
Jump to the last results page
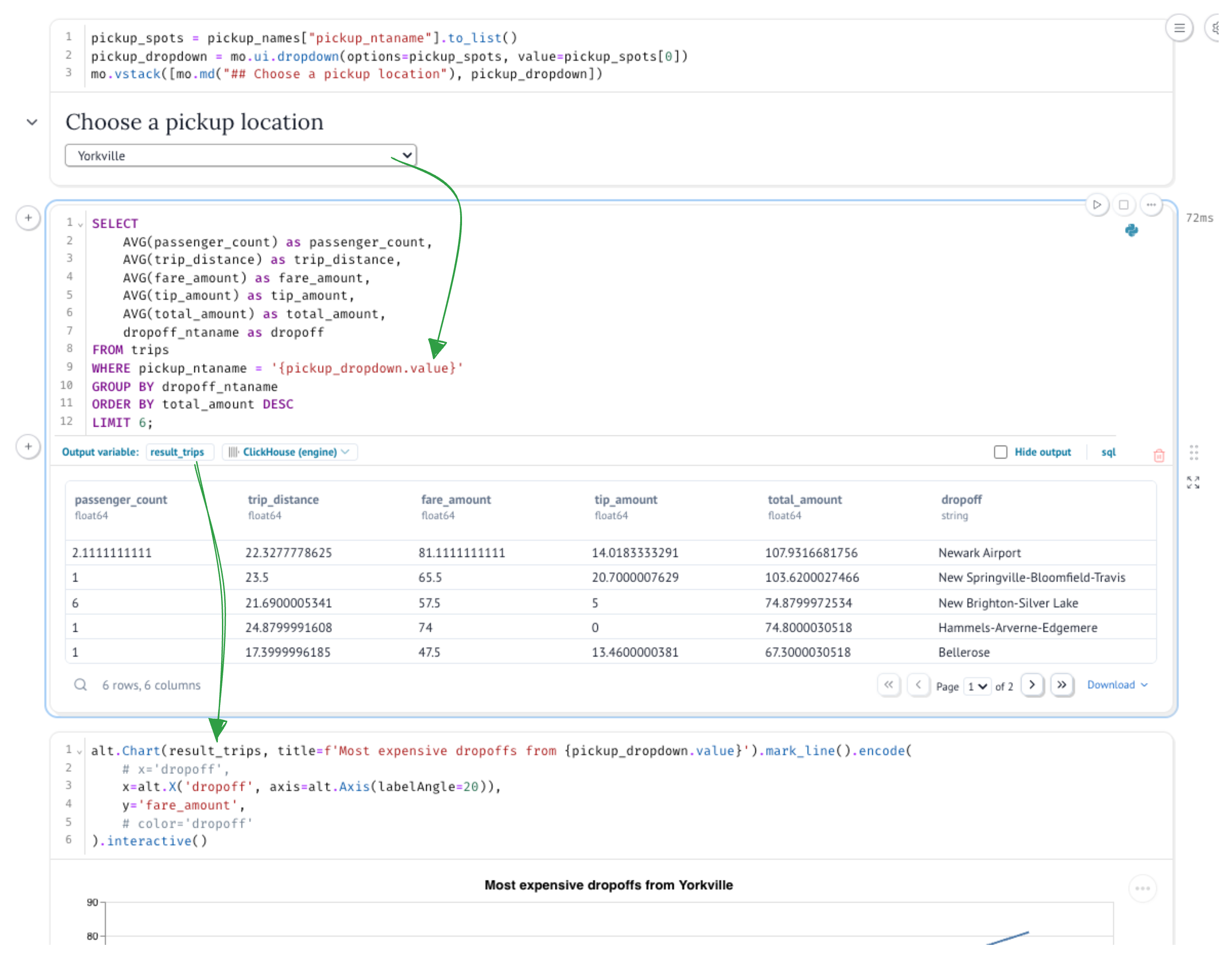[x=1062, y=685]
